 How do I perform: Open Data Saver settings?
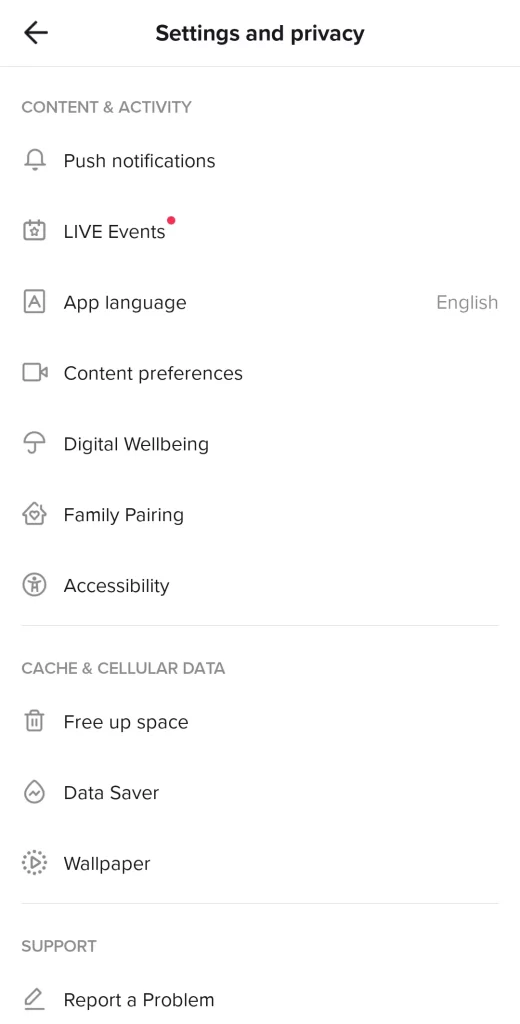click(260, 792)
